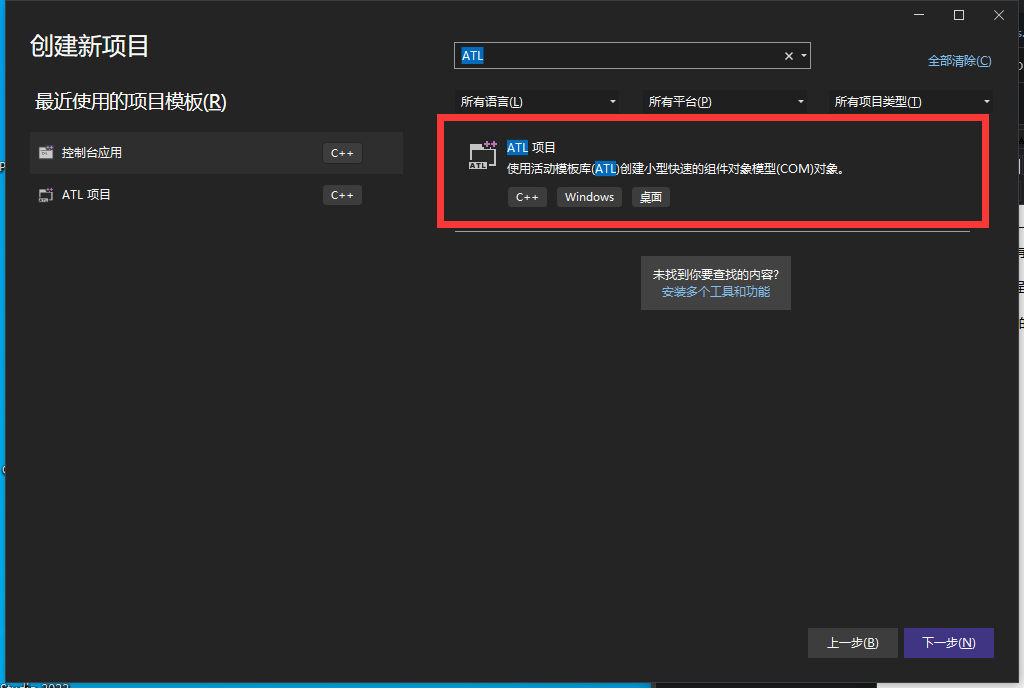Click the 上一步 back button
Image resolution: width=1024 pixels, height=688 pixels.
point(853,643)
